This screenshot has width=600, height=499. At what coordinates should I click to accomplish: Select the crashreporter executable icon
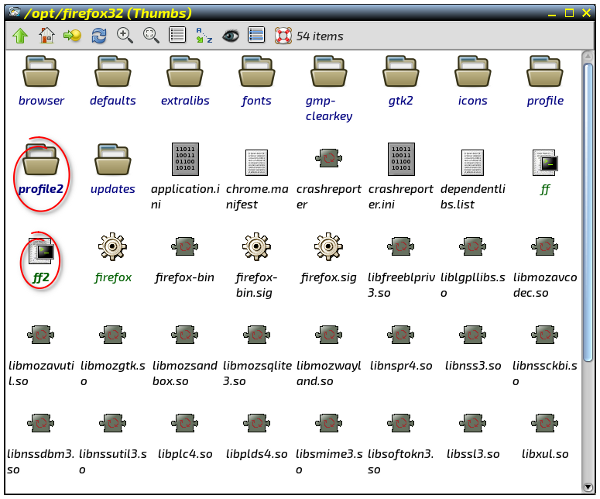[328, 158]
